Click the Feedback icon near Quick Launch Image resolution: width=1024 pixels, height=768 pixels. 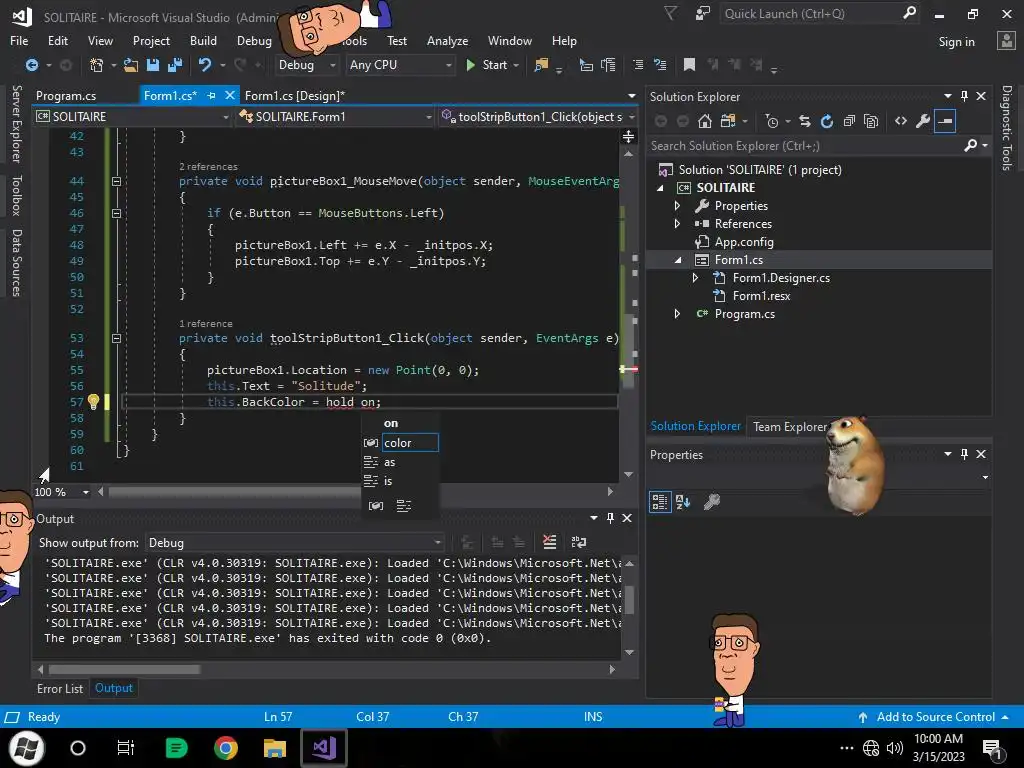click(x=703, y=14)
